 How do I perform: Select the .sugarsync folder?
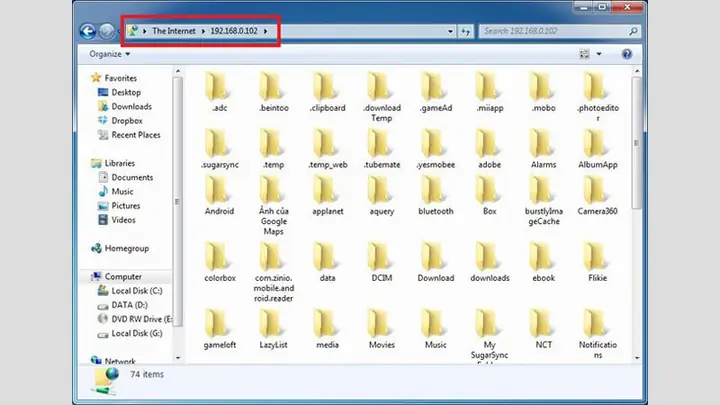219,149
